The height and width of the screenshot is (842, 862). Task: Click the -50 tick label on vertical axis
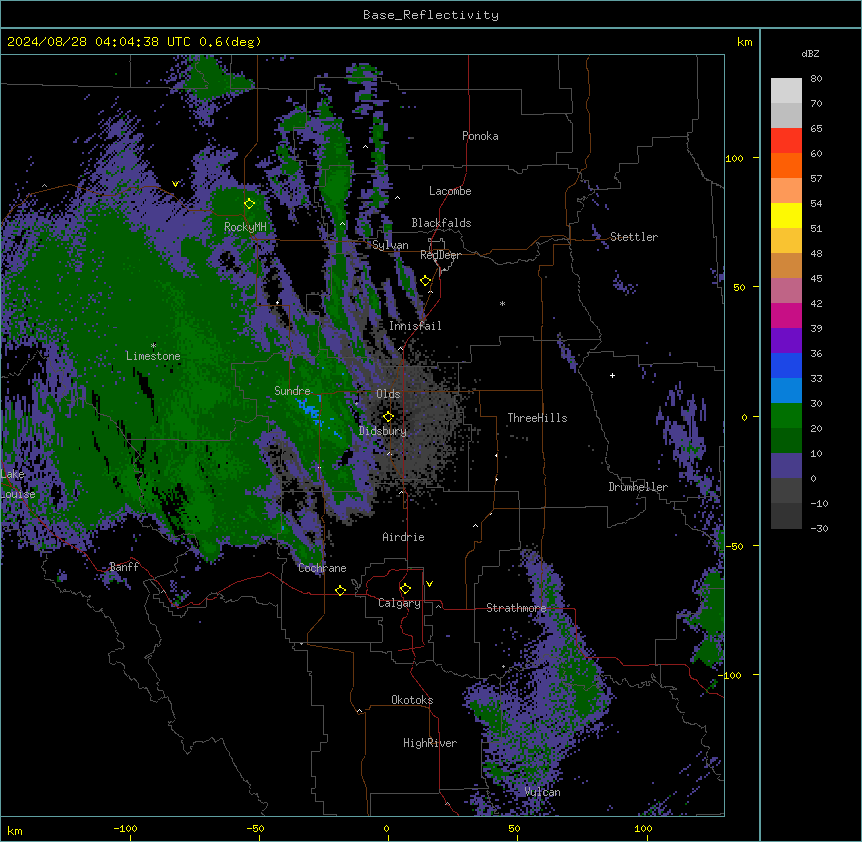pos(734,546)
